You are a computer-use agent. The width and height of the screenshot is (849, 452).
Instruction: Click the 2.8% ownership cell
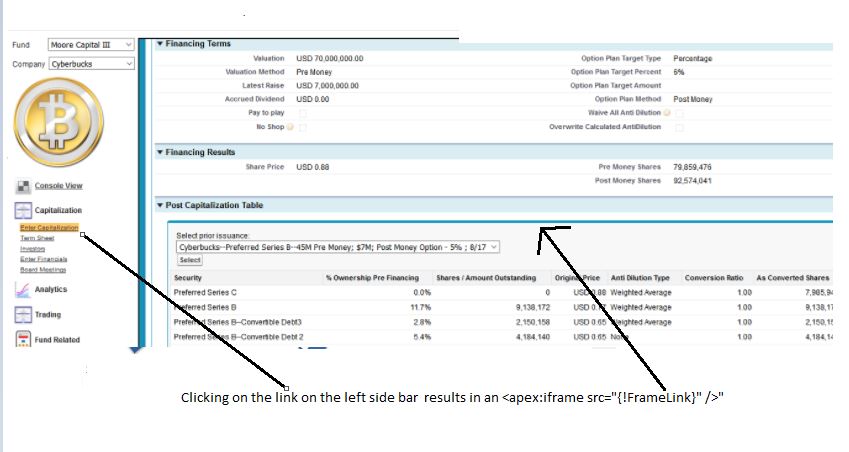423,322
